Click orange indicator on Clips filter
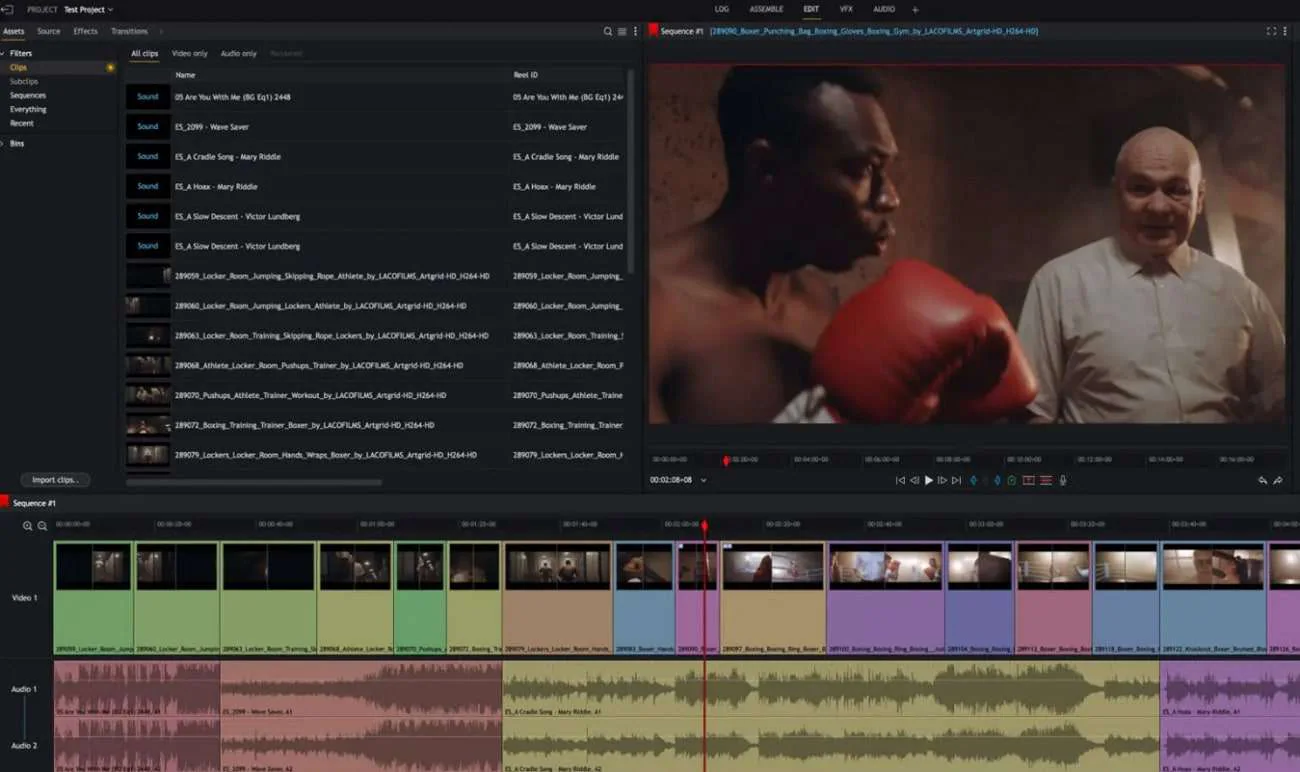This screenshot has height=772, width=1300. click(x=110, y=67)
